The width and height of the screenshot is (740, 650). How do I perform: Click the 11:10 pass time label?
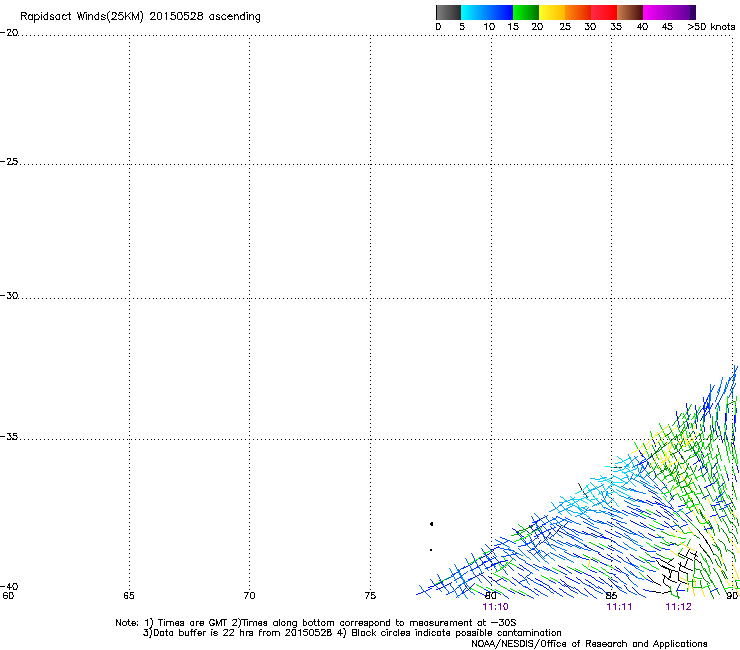496,607
